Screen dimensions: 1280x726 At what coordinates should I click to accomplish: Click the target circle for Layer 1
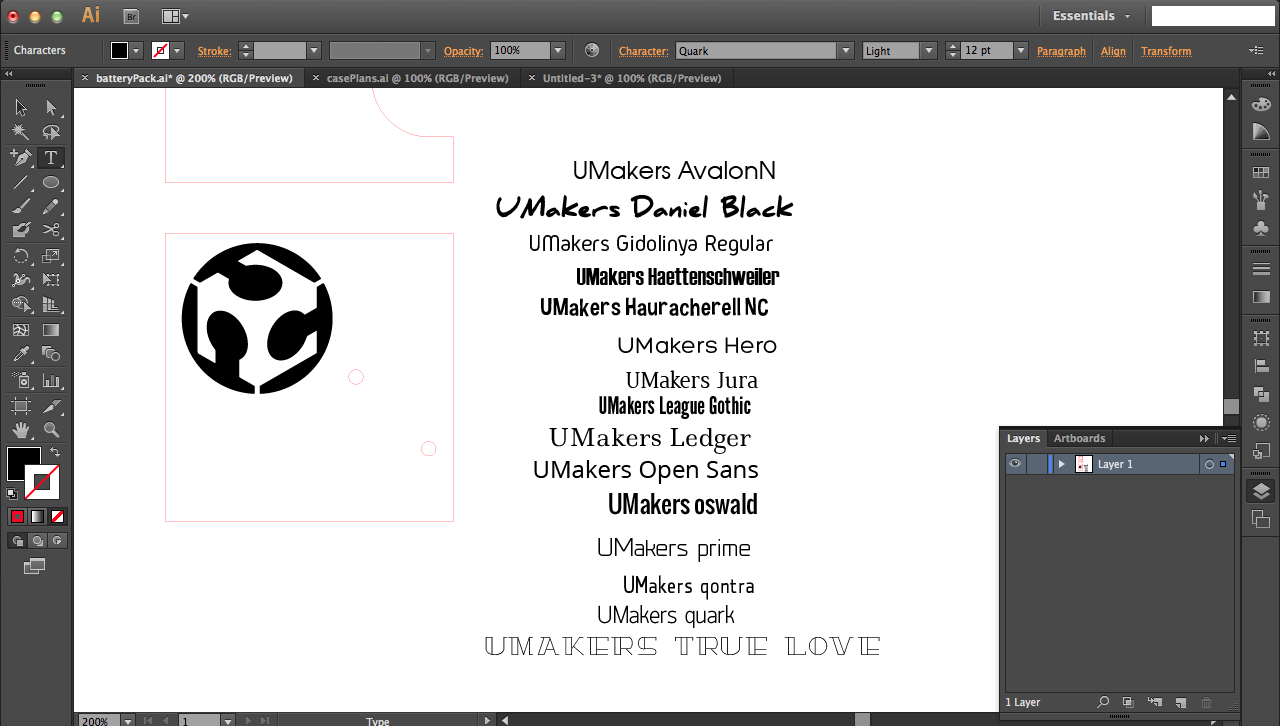1209,464
